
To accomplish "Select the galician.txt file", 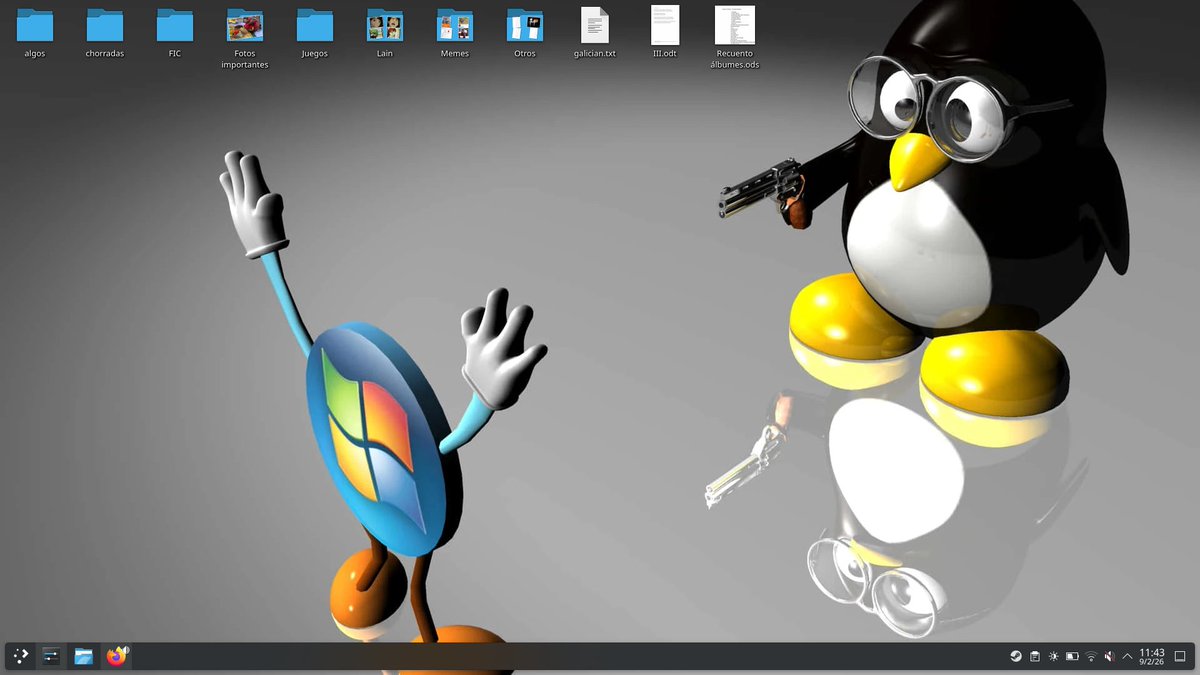I will pyautogui.click(x=595, y=32).
